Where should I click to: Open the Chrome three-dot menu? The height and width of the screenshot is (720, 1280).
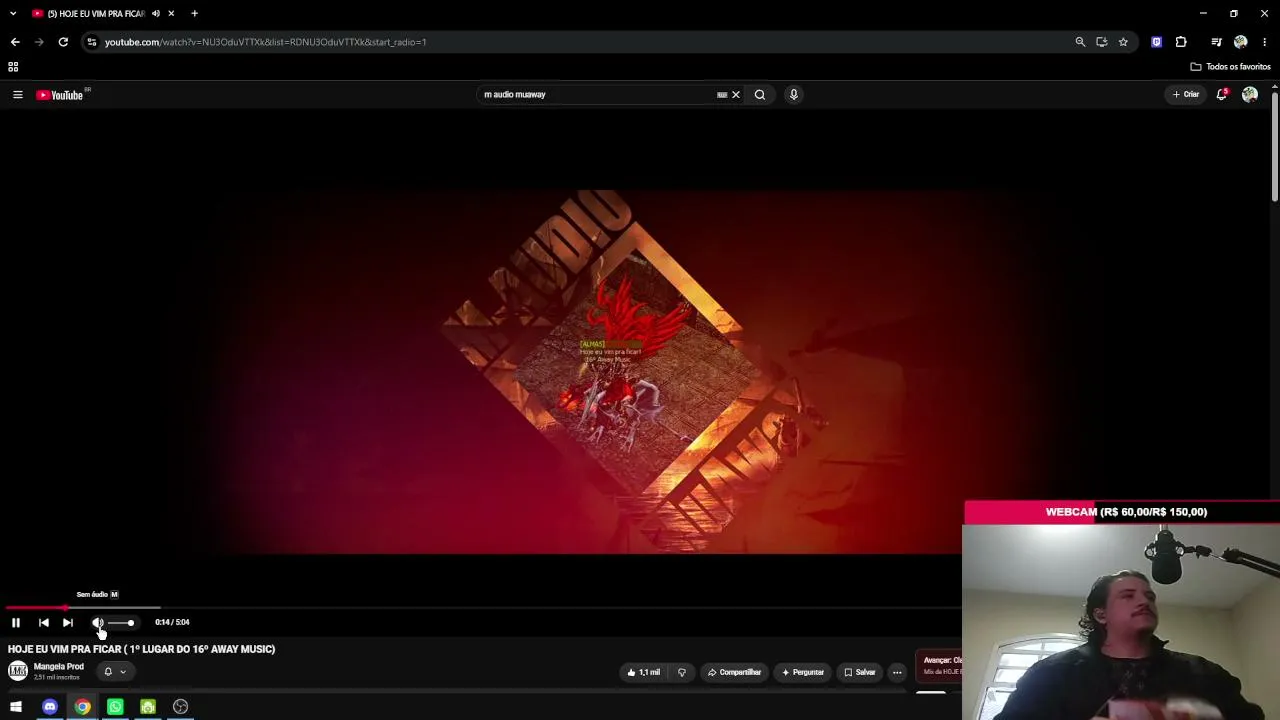(x=1265, y=42)
